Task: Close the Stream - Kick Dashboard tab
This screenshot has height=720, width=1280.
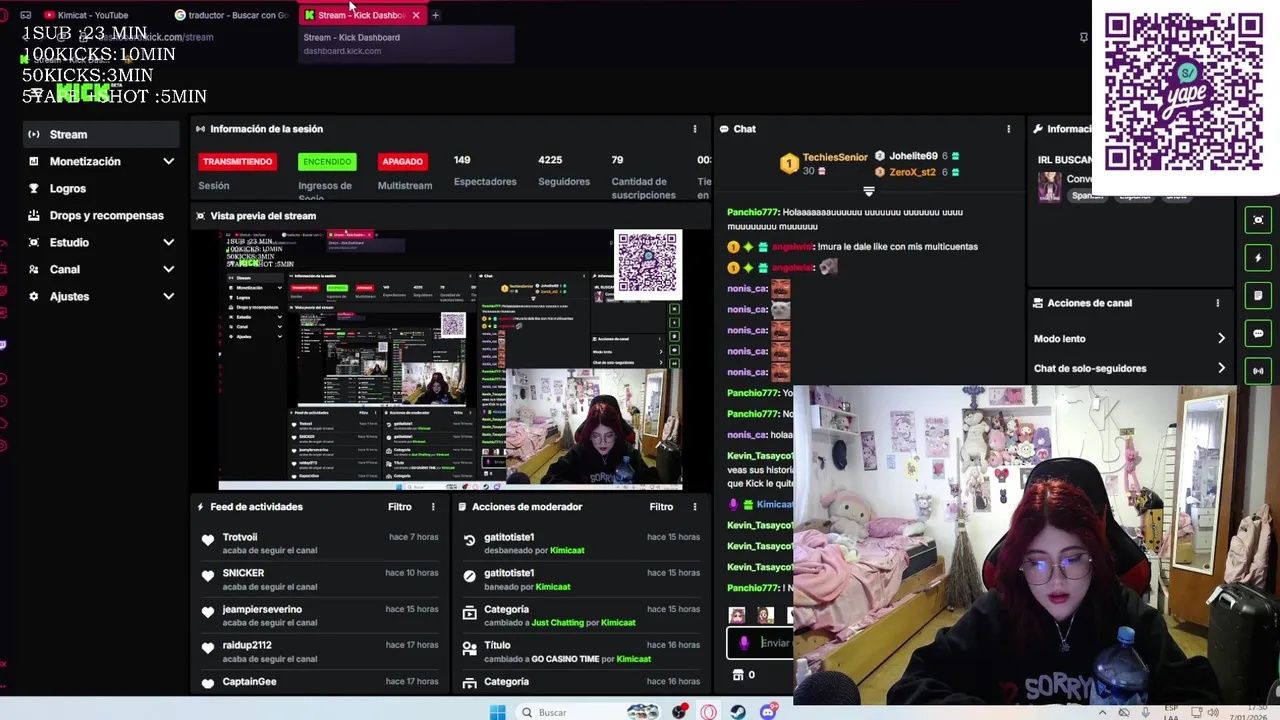Action: tap(416, 15)
